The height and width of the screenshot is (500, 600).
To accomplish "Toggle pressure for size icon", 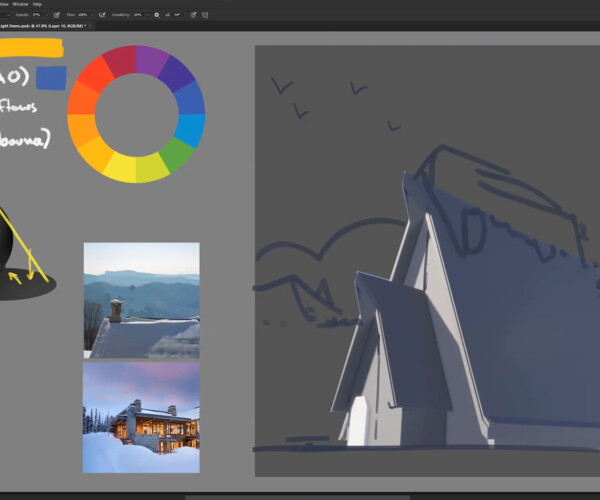I will pos(193,15).
